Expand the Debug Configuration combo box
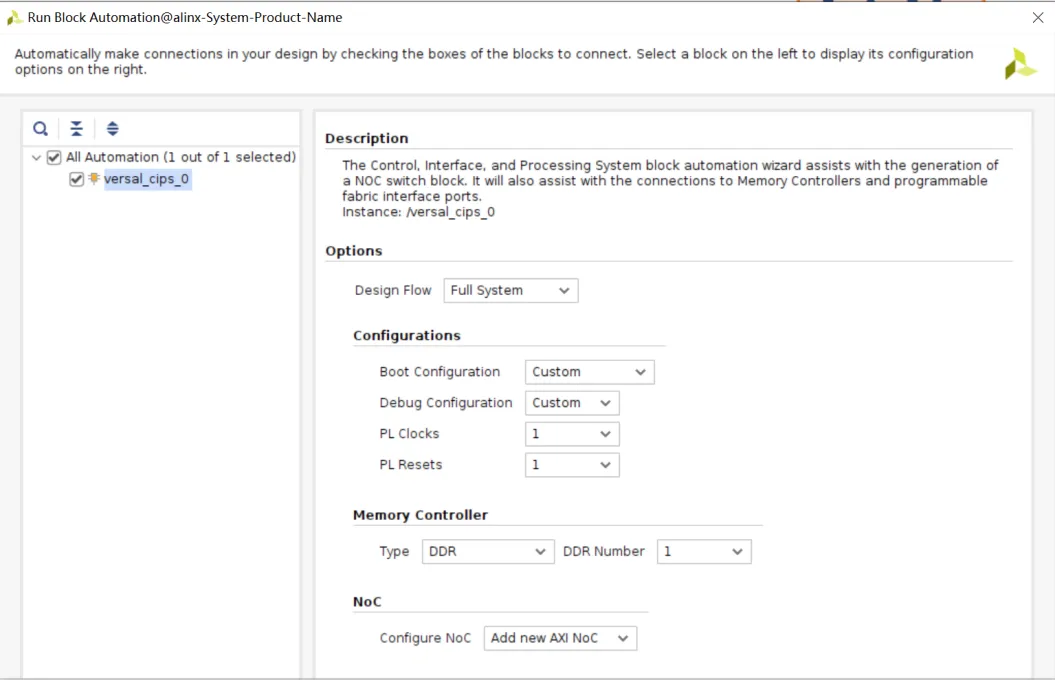This screenshot has width=1055, height=680. pos(571,403)
